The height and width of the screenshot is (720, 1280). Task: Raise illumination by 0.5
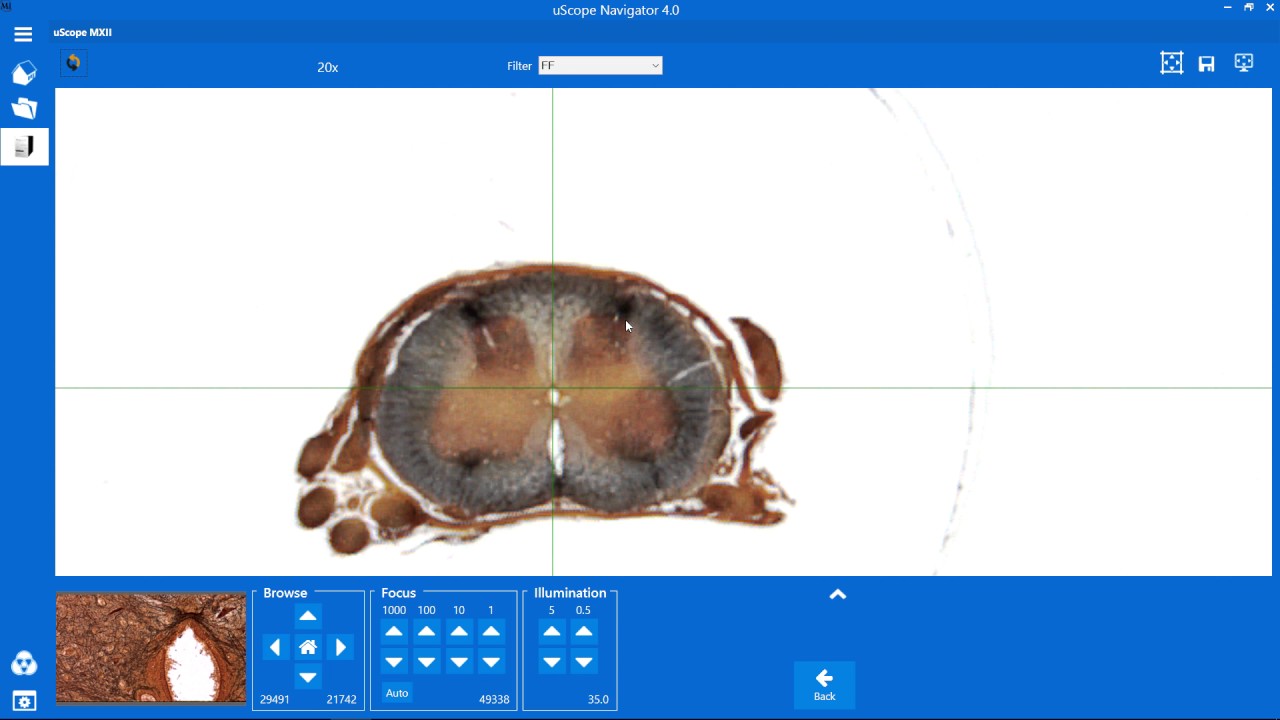coord(584,631)
